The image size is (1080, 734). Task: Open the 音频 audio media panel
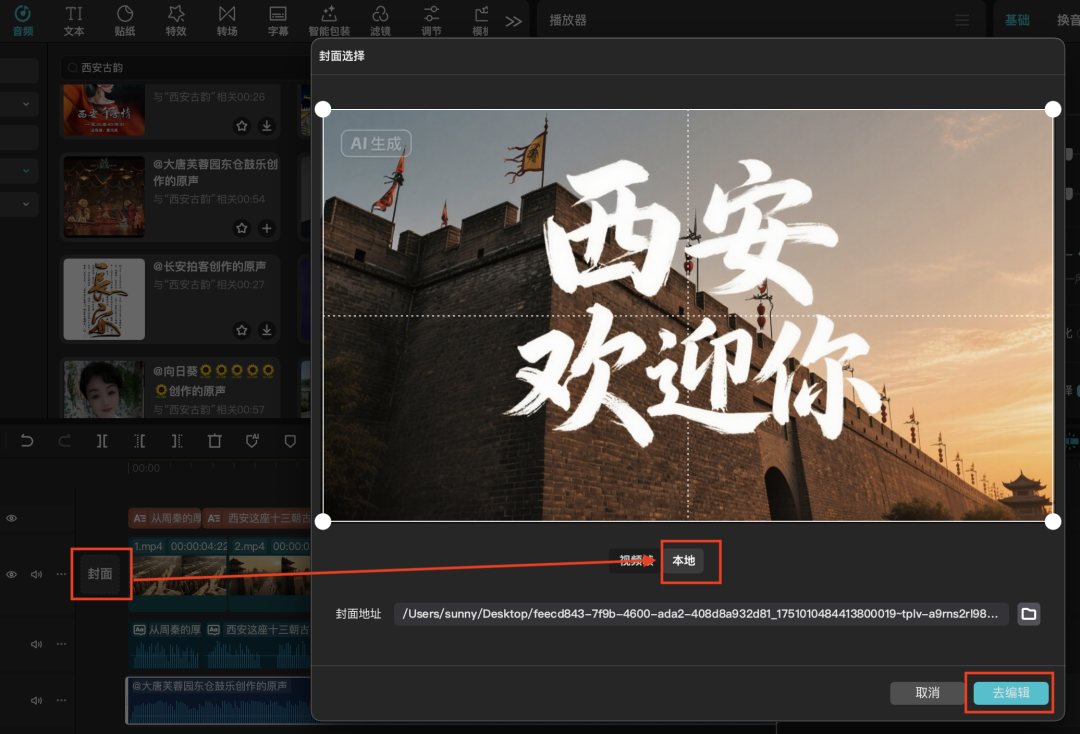click(x=22, y=20)
